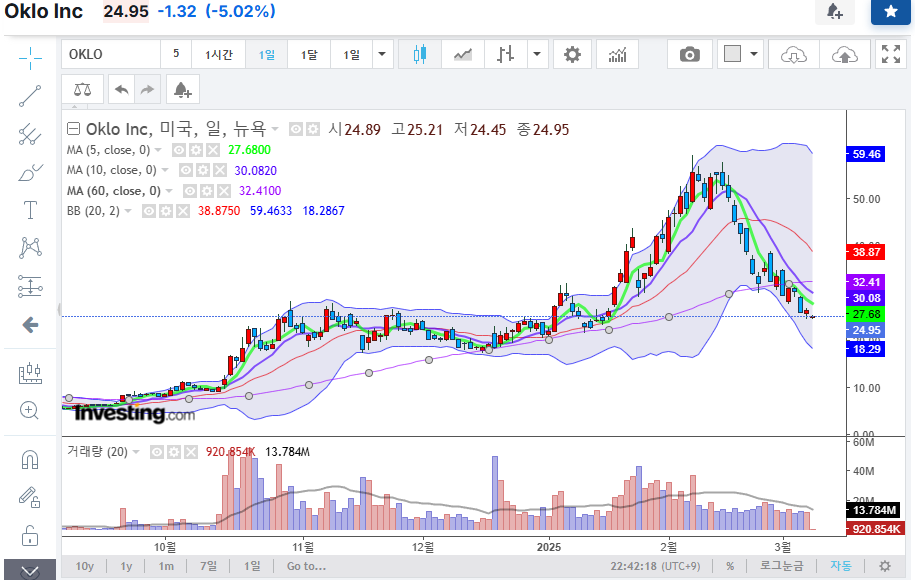Enter fullscreen chart mode

[x=890, y=54]
